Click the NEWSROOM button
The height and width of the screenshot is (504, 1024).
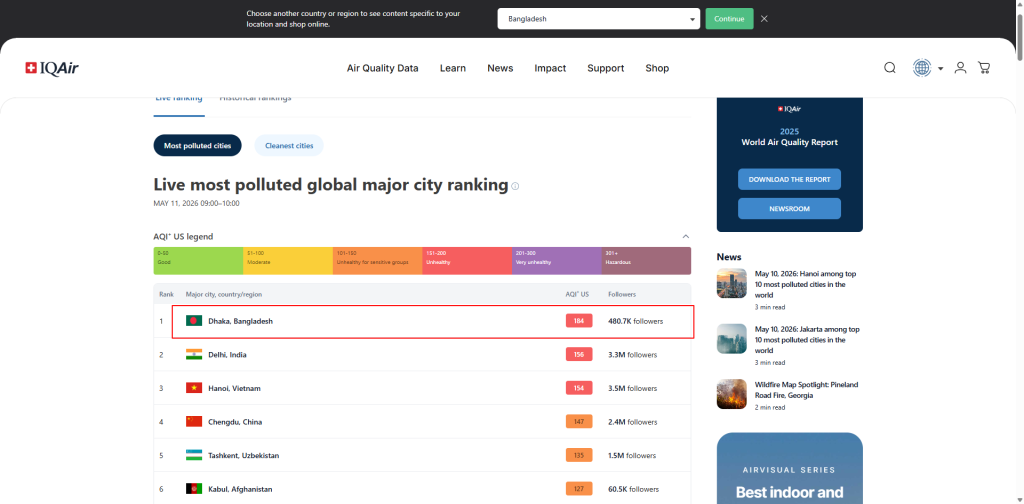[790, 209]
